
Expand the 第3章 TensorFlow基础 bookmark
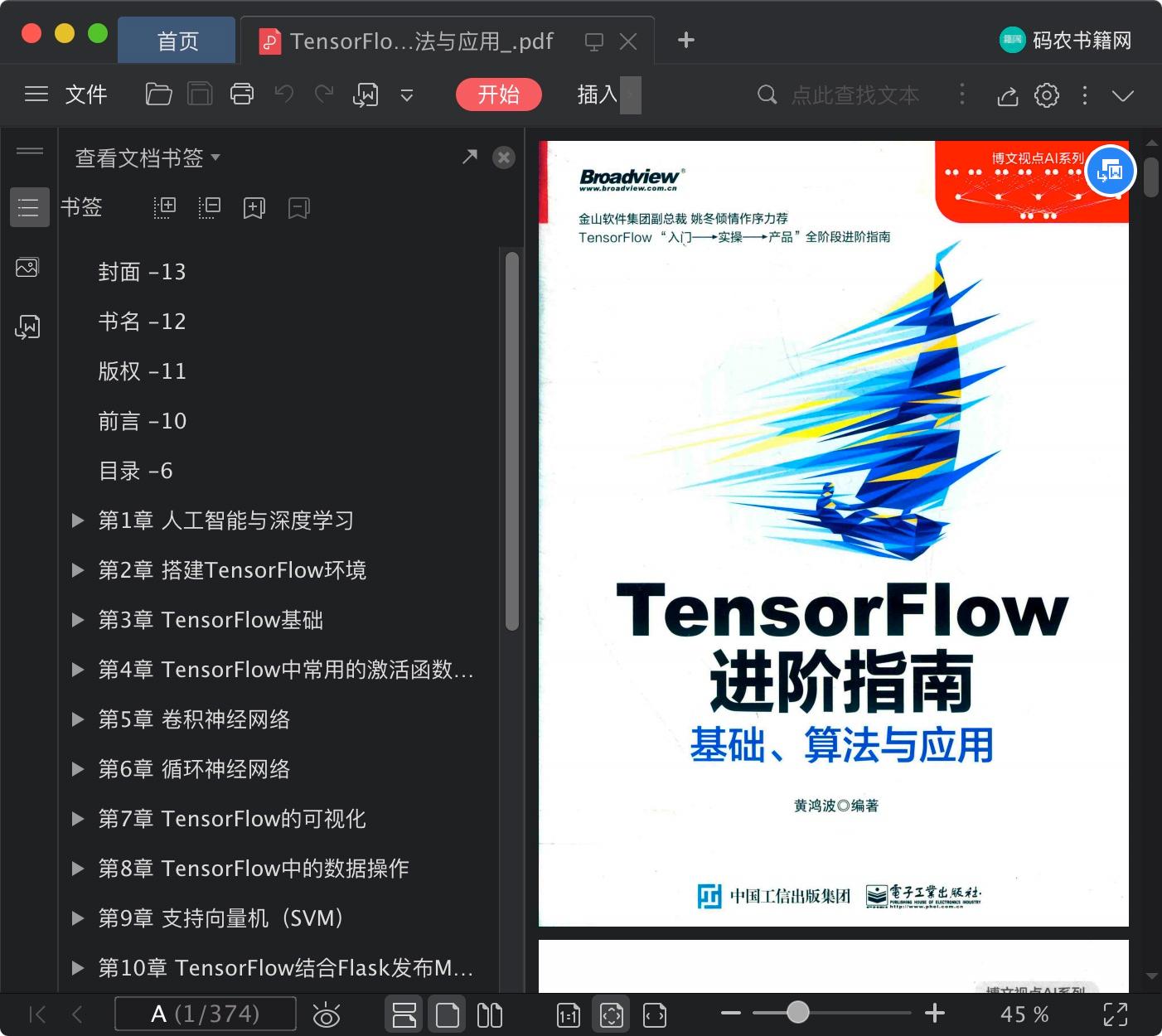click(78, 620)
